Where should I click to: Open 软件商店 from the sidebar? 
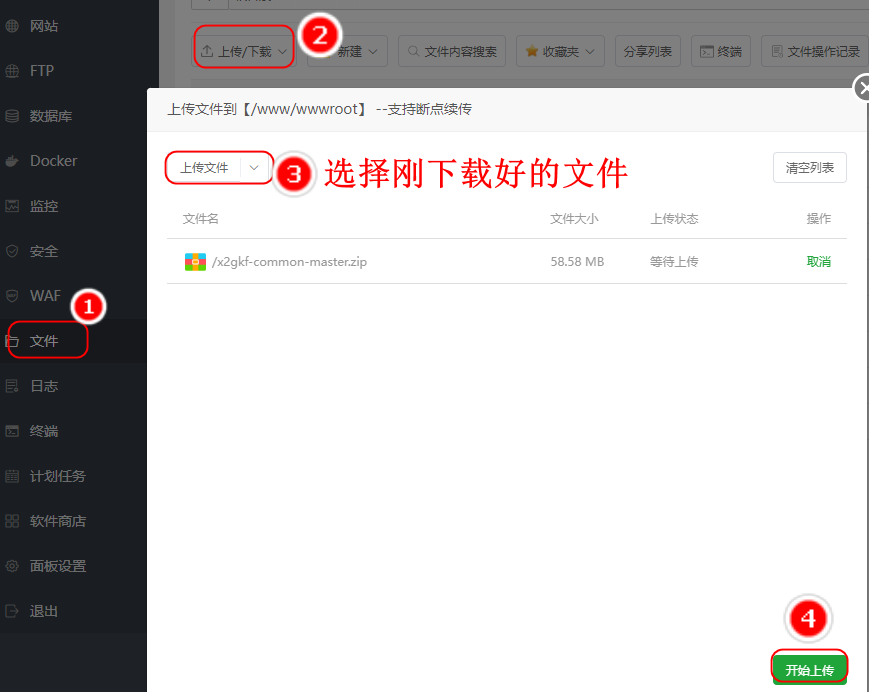click(x=58, y=521)
